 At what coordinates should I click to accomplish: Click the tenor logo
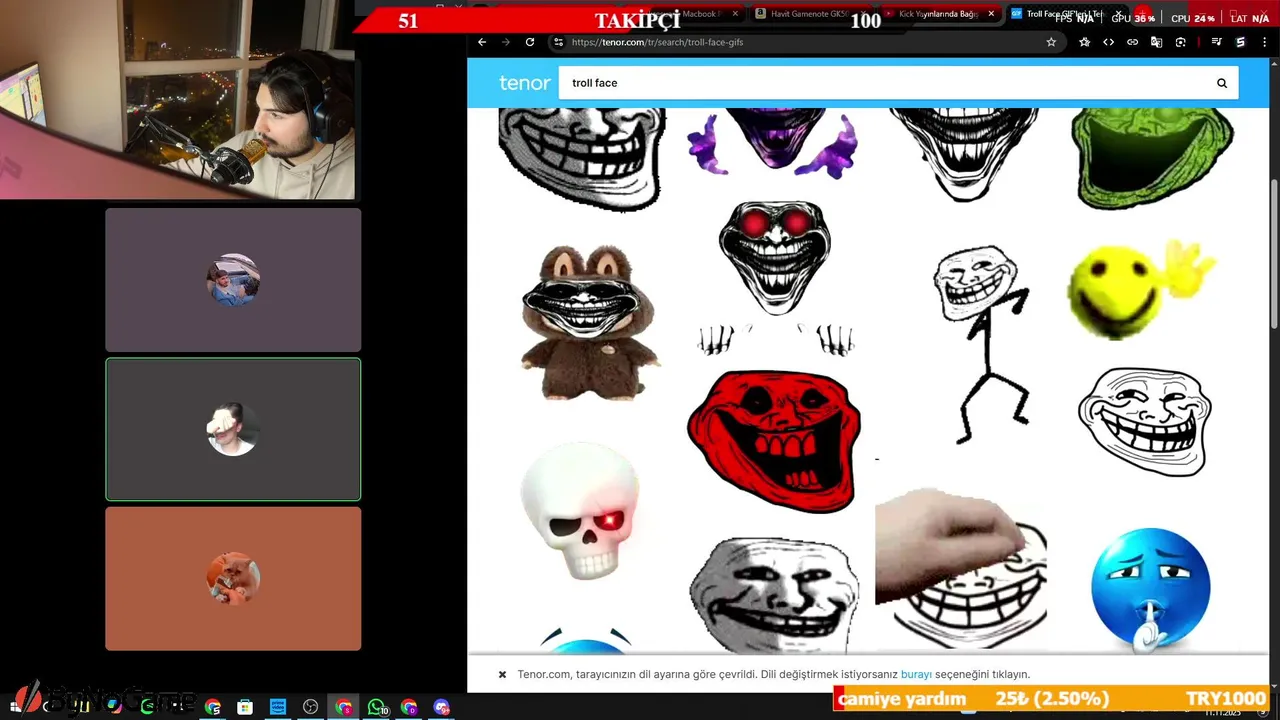524,83
